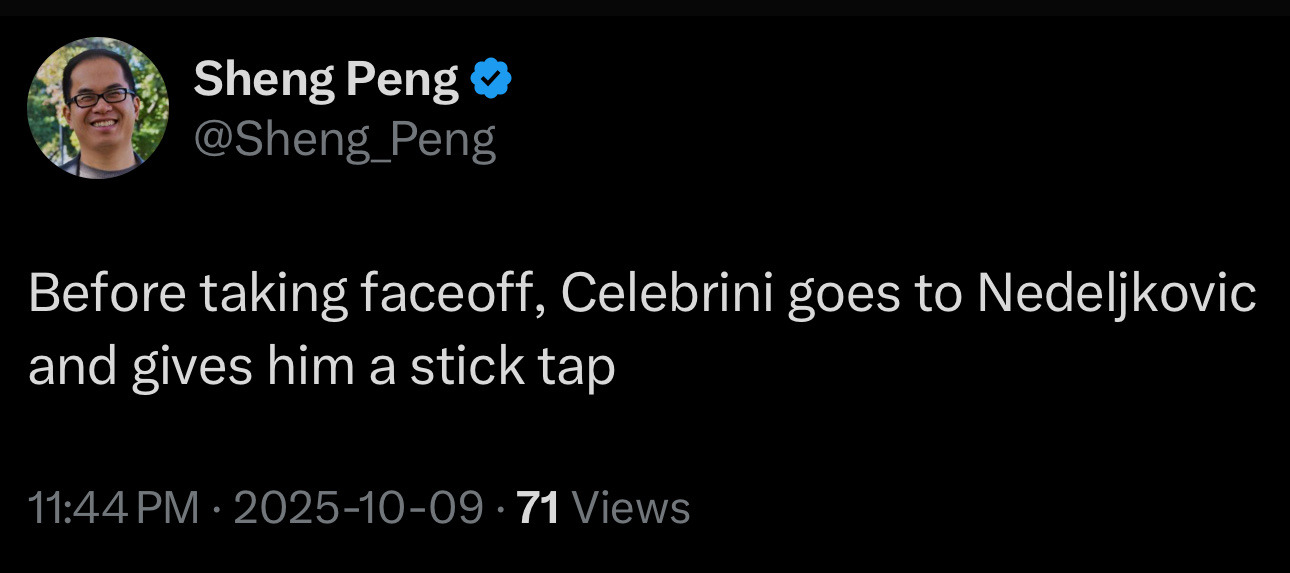The width and height of the screenshot is (1290, 573).
Task: Click the 11:44 PM timestamp
Action: point(114,508)
